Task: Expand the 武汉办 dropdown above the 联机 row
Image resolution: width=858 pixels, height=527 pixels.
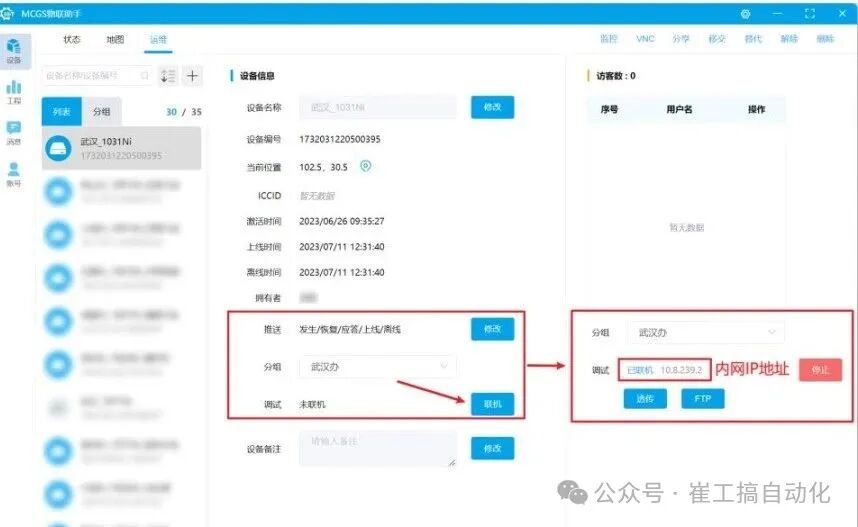Action: tap(378, 367)
